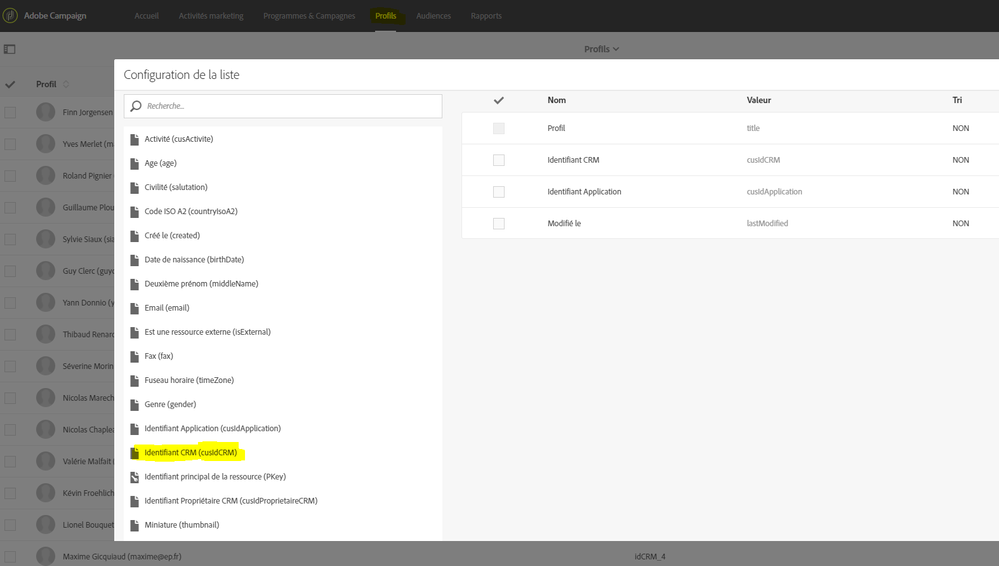Click the select-all checkmark column header

click(498, 100)
